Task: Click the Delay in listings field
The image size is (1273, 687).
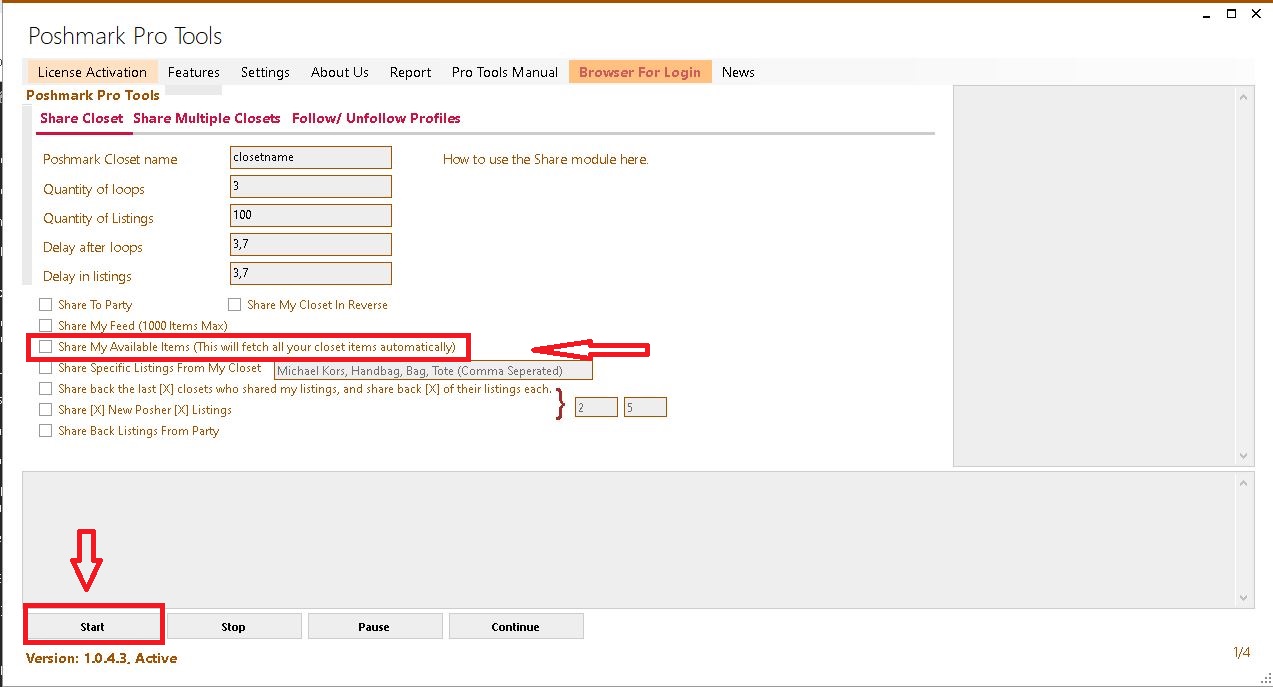Action: pos(310,273)
